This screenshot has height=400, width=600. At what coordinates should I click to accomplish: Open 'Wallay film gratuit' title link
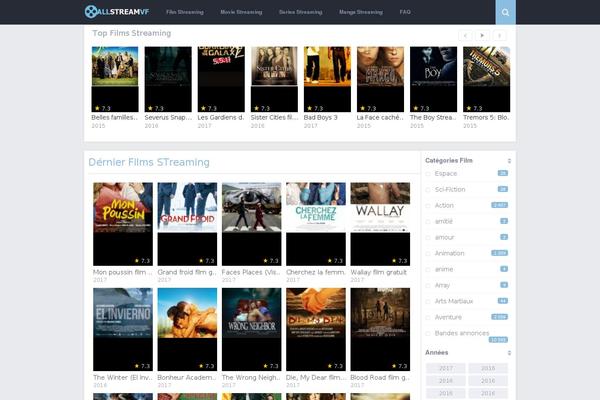(x=378, y=272)
